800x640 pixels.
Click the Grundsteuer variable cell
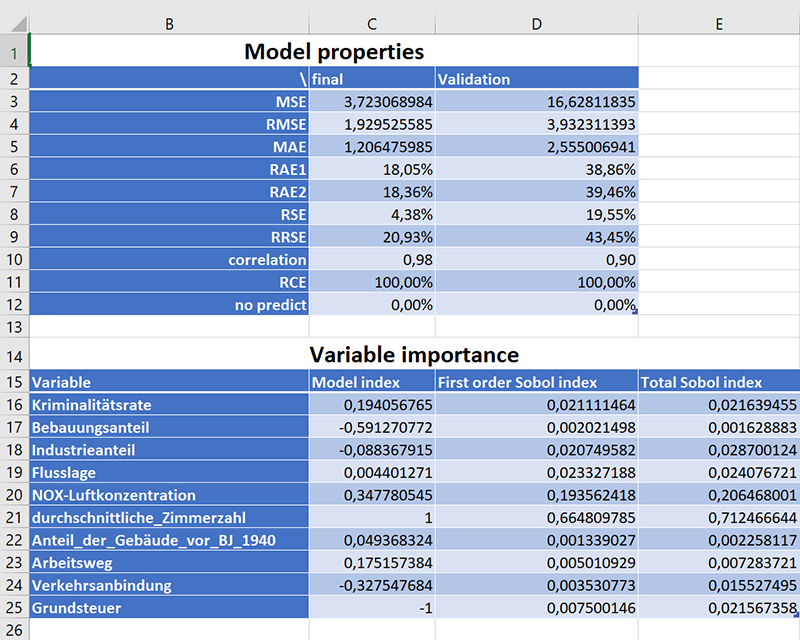click(169, 607)
